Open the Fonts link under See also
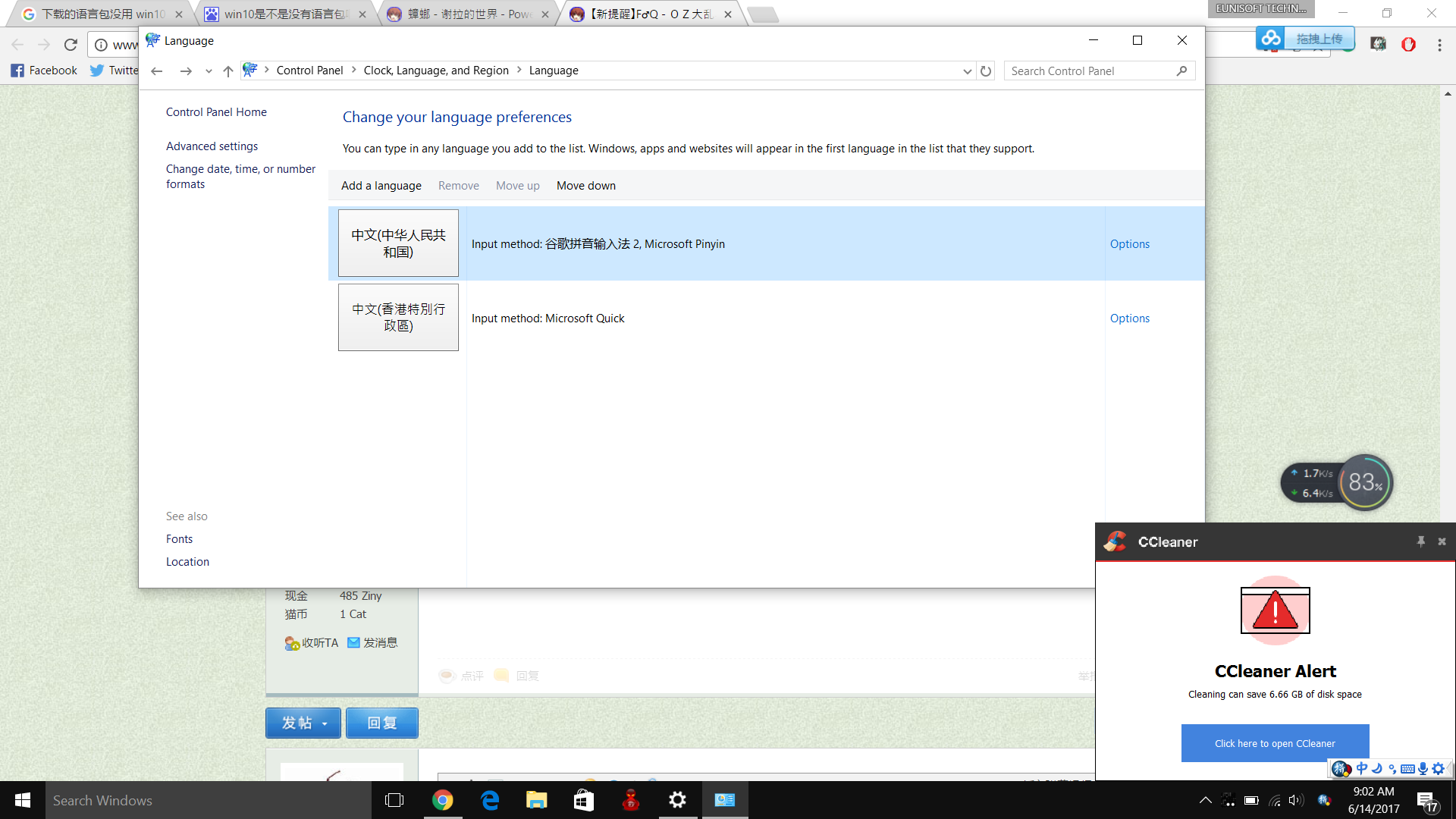Viewport: 1456px width, 819px height. [179, 539]
